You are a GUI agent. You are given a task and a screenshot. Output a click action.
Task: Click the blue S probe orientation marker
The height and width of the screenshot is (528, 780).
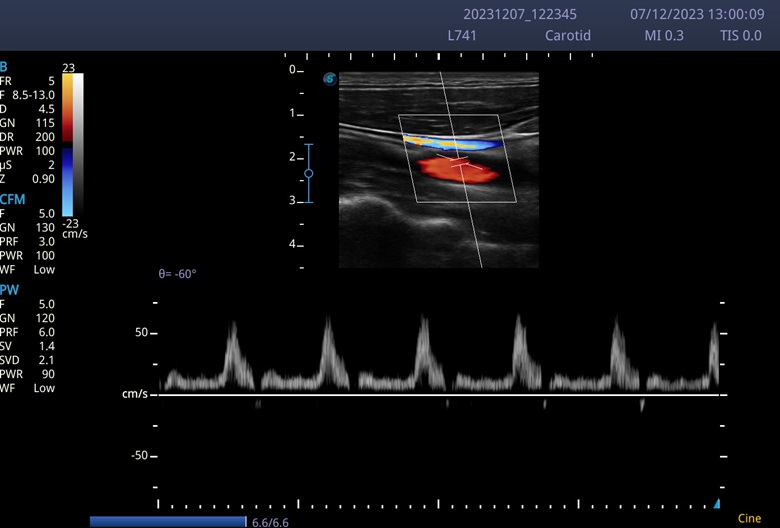tap(329, 78)
